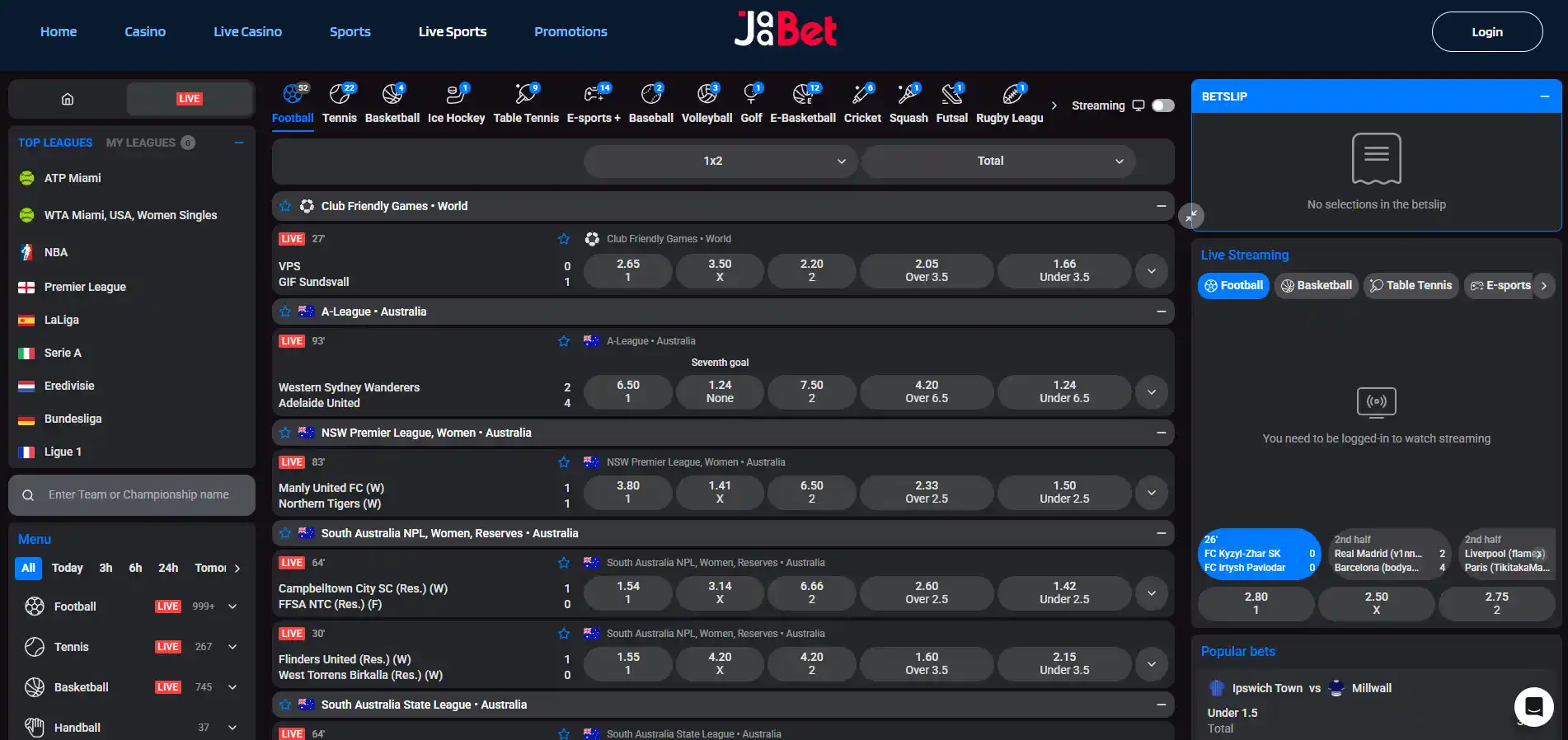Image resolution: width=1568 pixels, height=740 pixels.
Task: Star the A-League Australia league header
Action: tap(285, 311)
